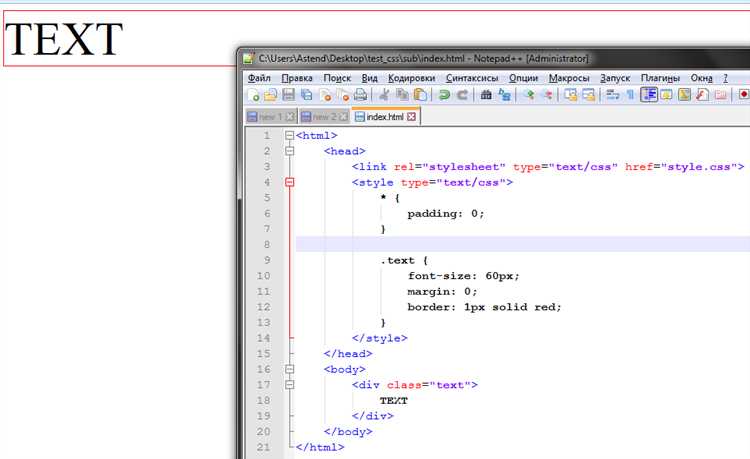
Task: Open the Плагины menu
Action: [660, 78]
